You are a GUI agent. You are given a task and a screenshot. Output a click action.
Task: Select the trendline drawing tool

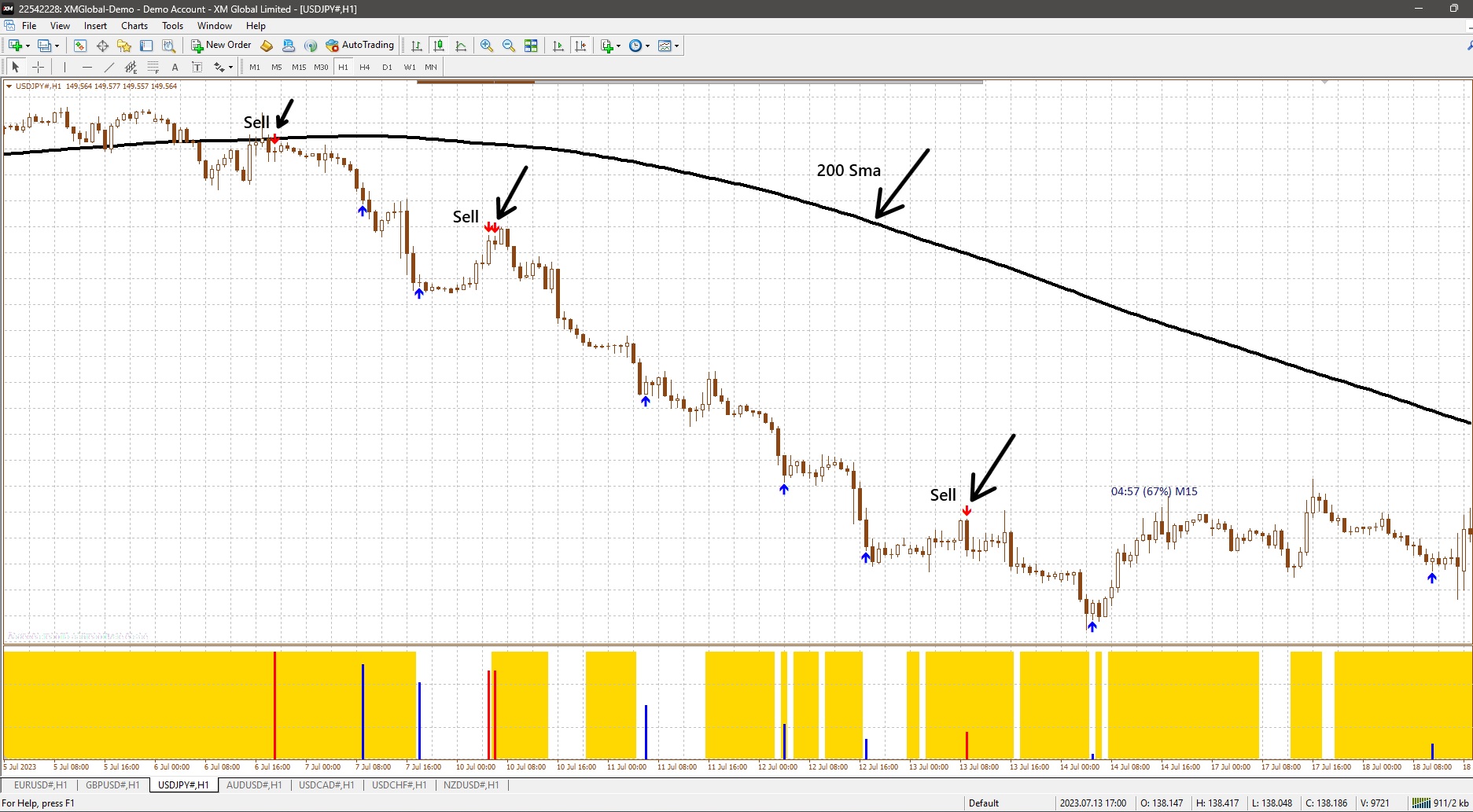click(109, 67)
